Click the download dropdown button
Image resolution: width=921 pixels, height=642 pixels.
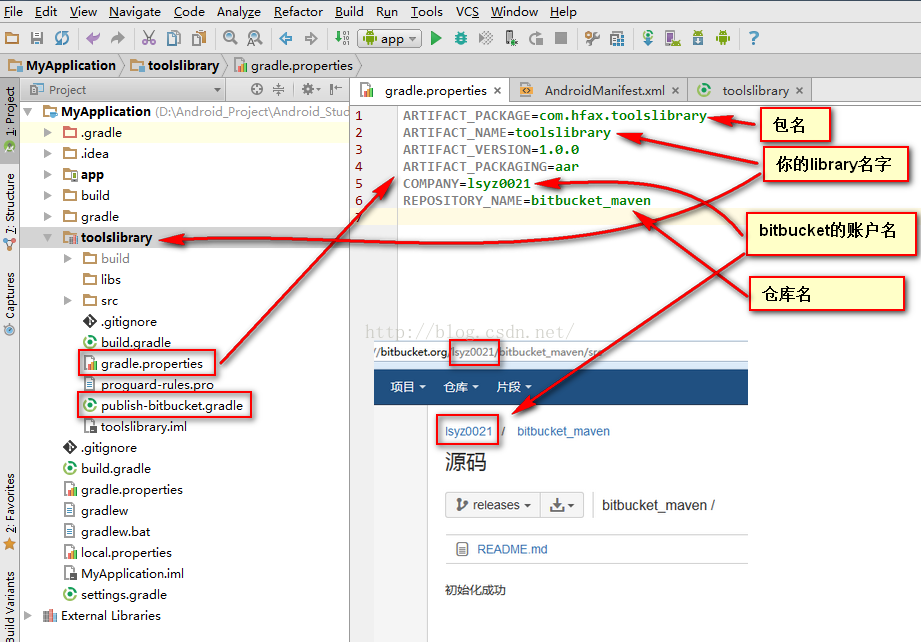click(562, 505)
